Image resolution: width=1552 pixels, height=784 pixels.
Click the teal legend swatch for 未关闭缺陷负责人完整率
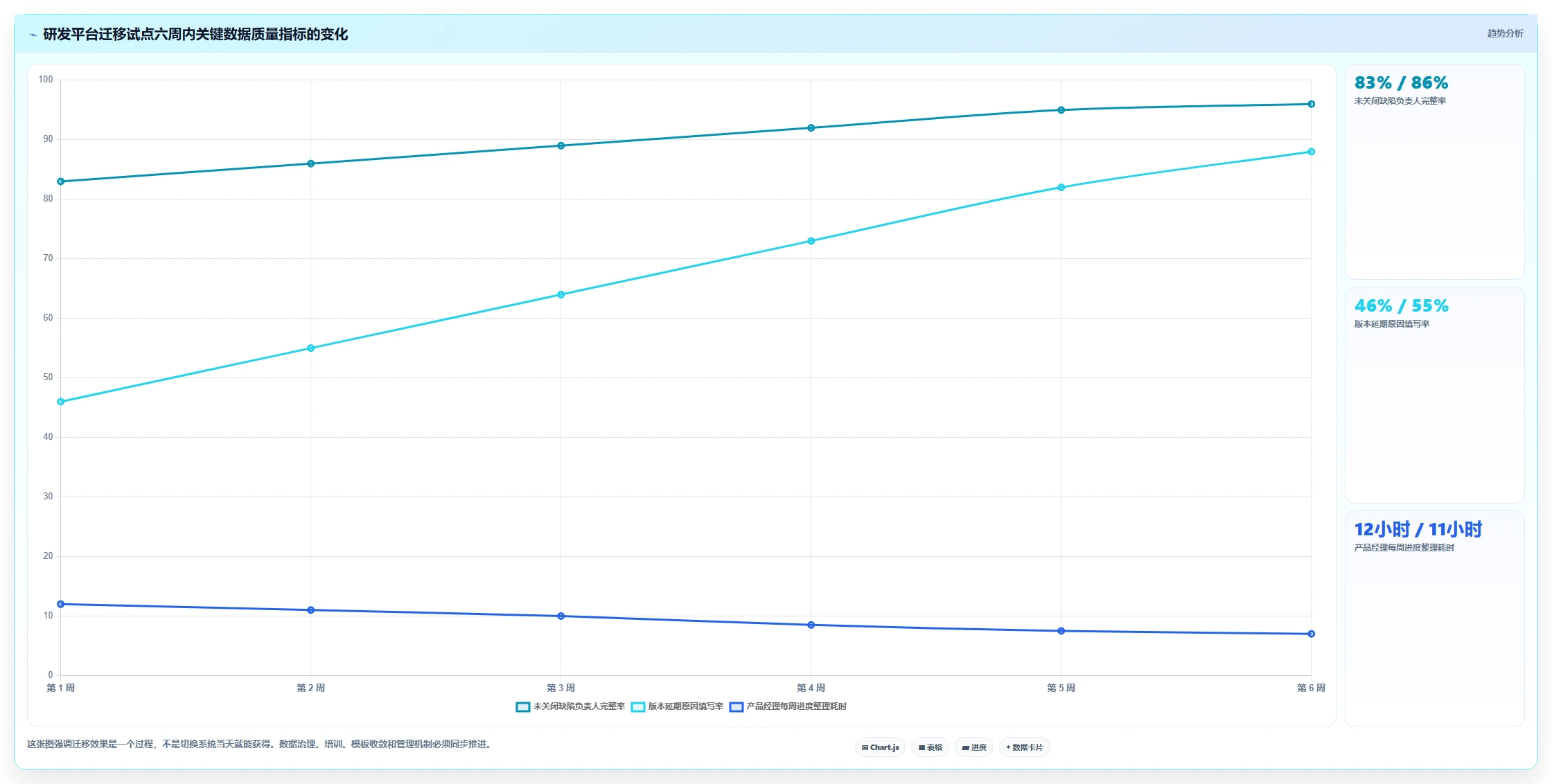[523, 707]
